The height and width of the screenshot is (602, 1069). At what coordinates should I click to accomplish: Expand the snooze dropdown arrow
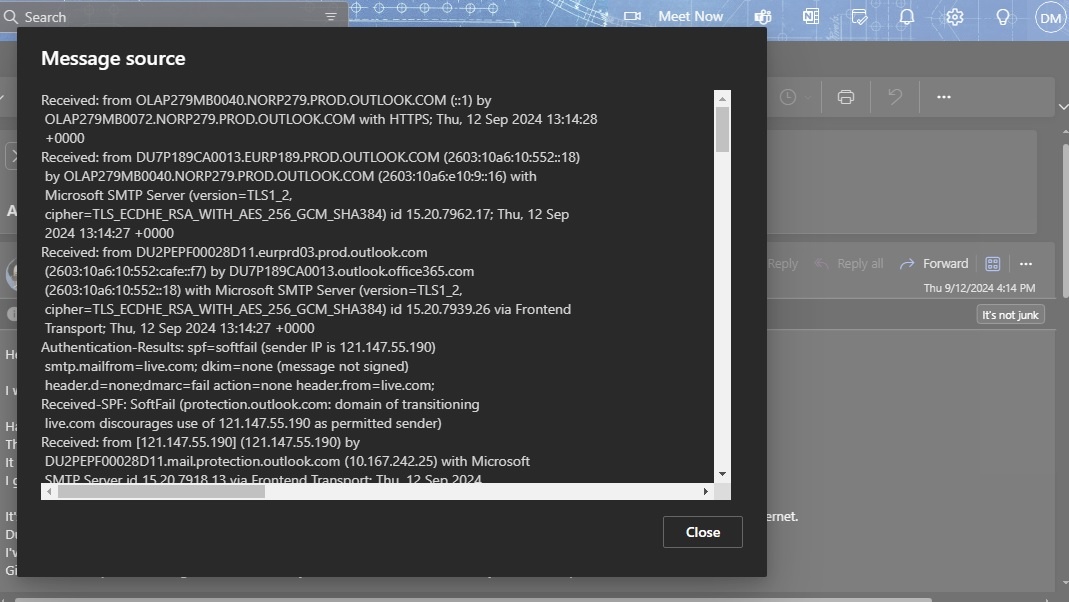point(808,97)
